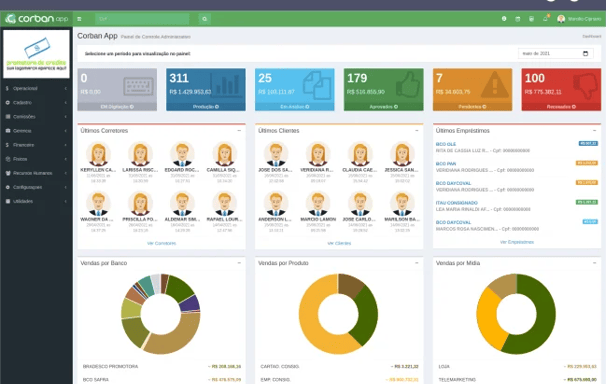Open the BCO OLE loan entry
This screenshot has height=384, width=606.
coord(446,144)
